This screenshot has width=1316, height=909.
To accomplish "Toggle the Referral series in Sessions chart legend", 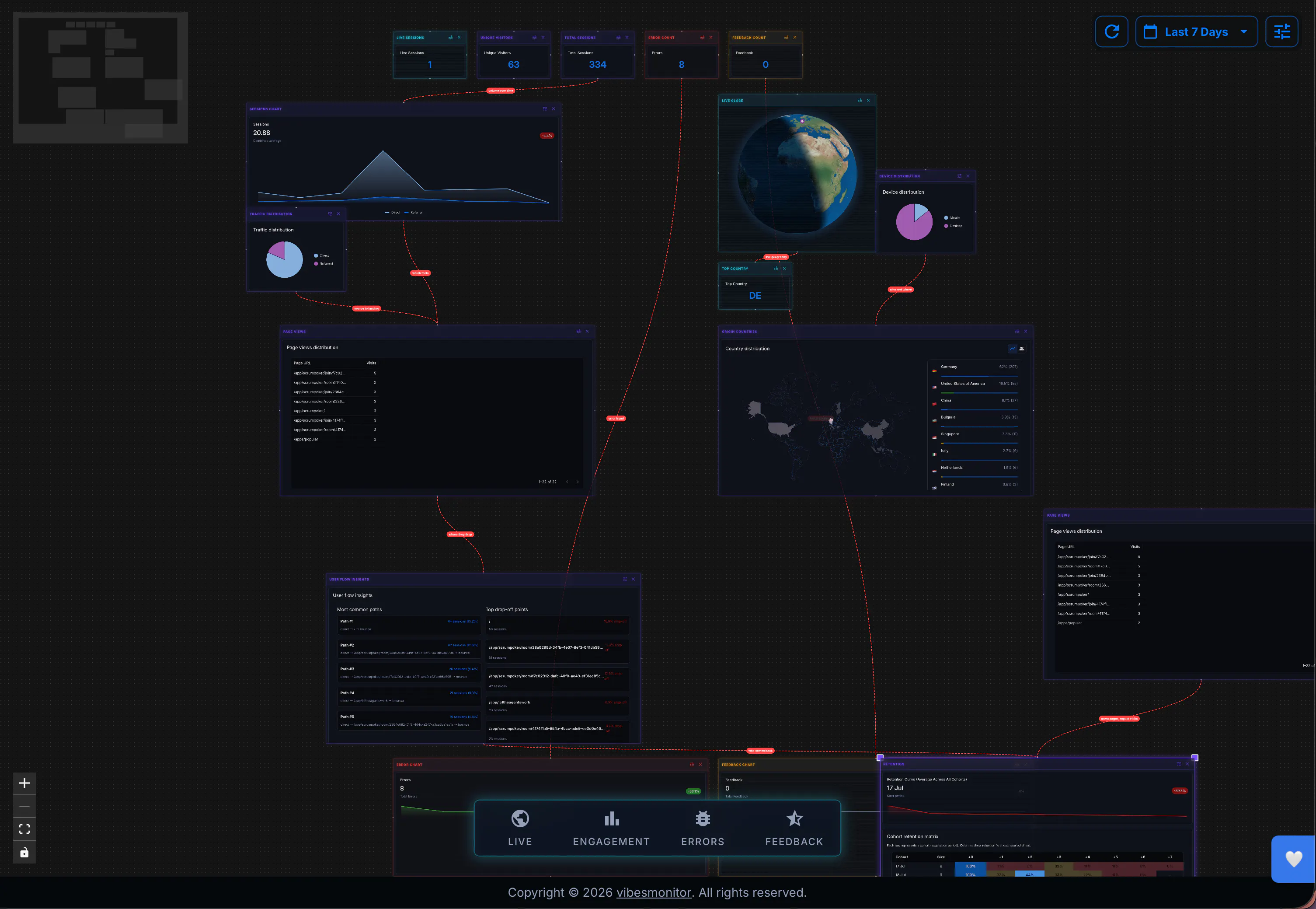I will tap(413, 213).
